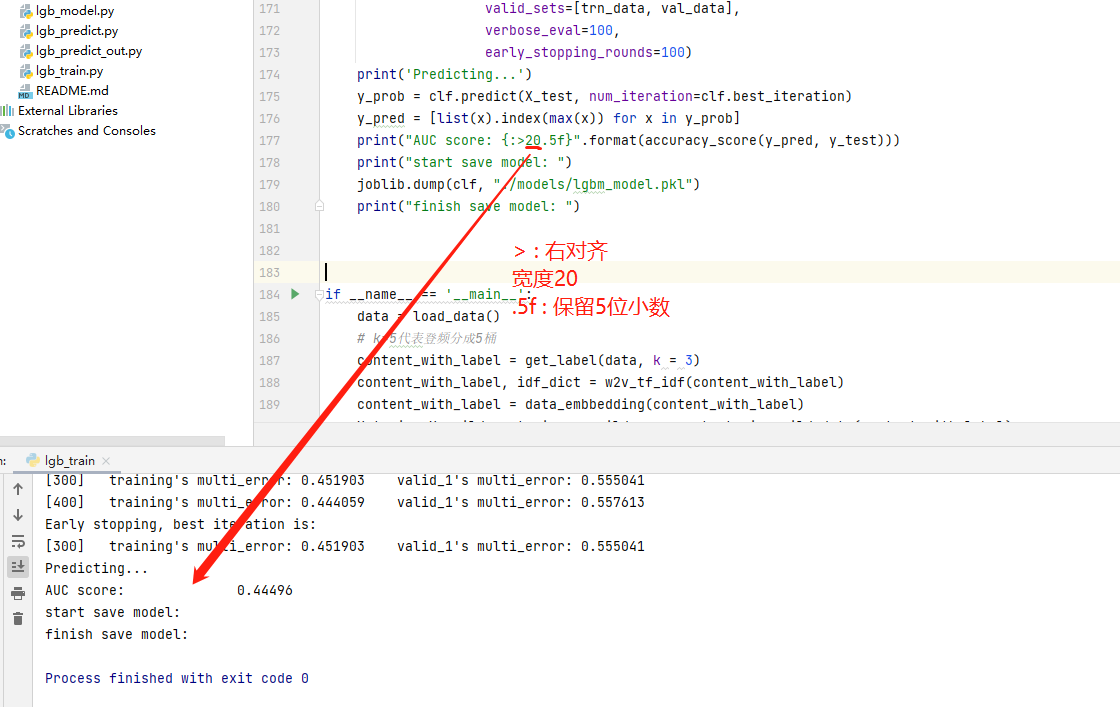Expand External Libraries node
The image size is (1120, 707).
[68, 111]
